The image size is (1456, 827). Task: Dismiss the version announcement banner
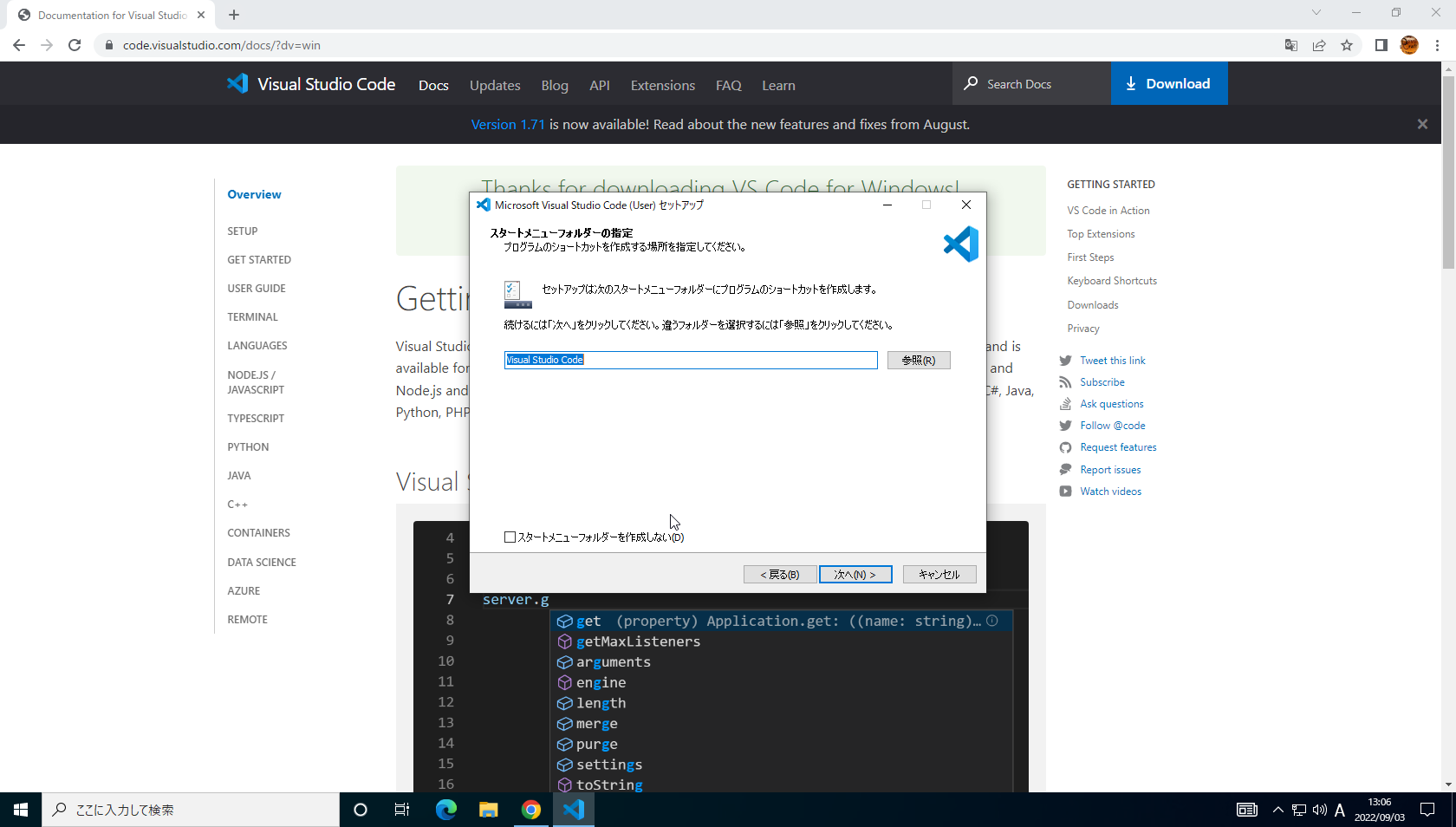[1422, 124]
